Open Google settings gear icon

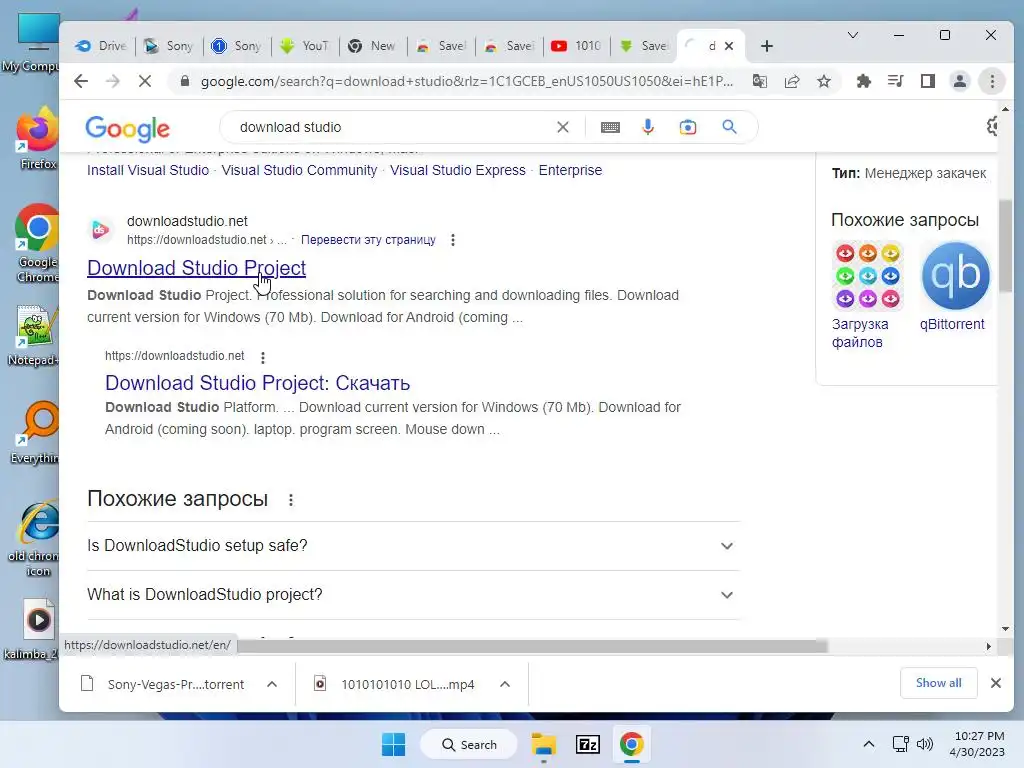[992, 126]
